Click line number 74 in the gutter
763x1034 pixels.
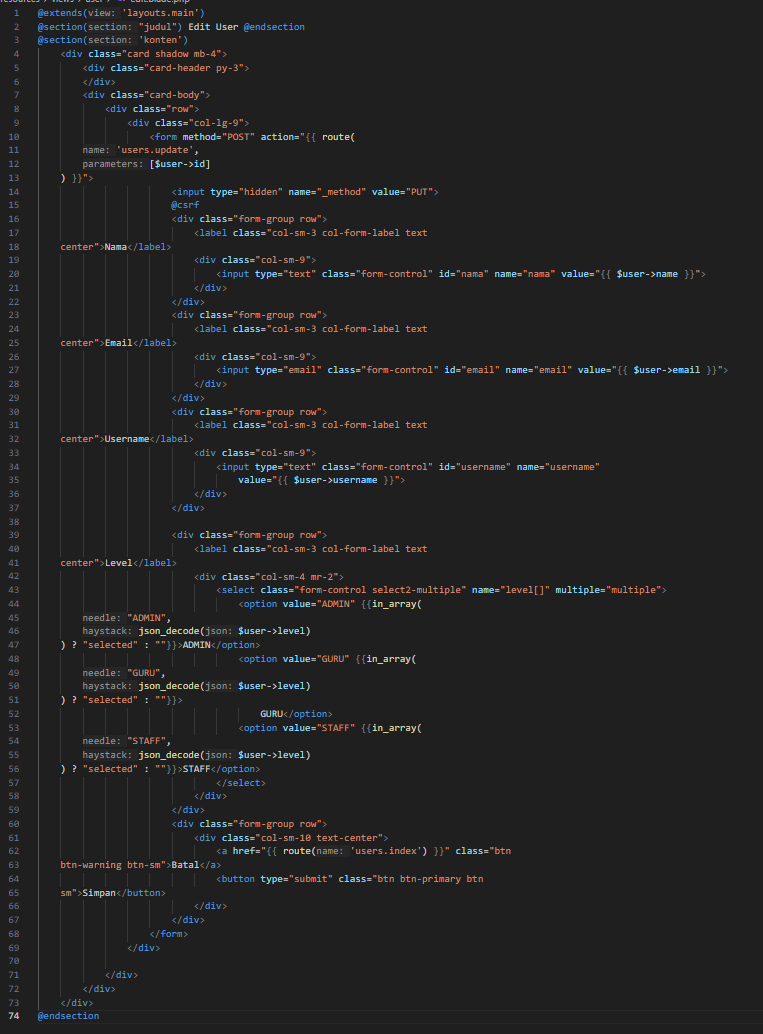tap(14, 1016)
